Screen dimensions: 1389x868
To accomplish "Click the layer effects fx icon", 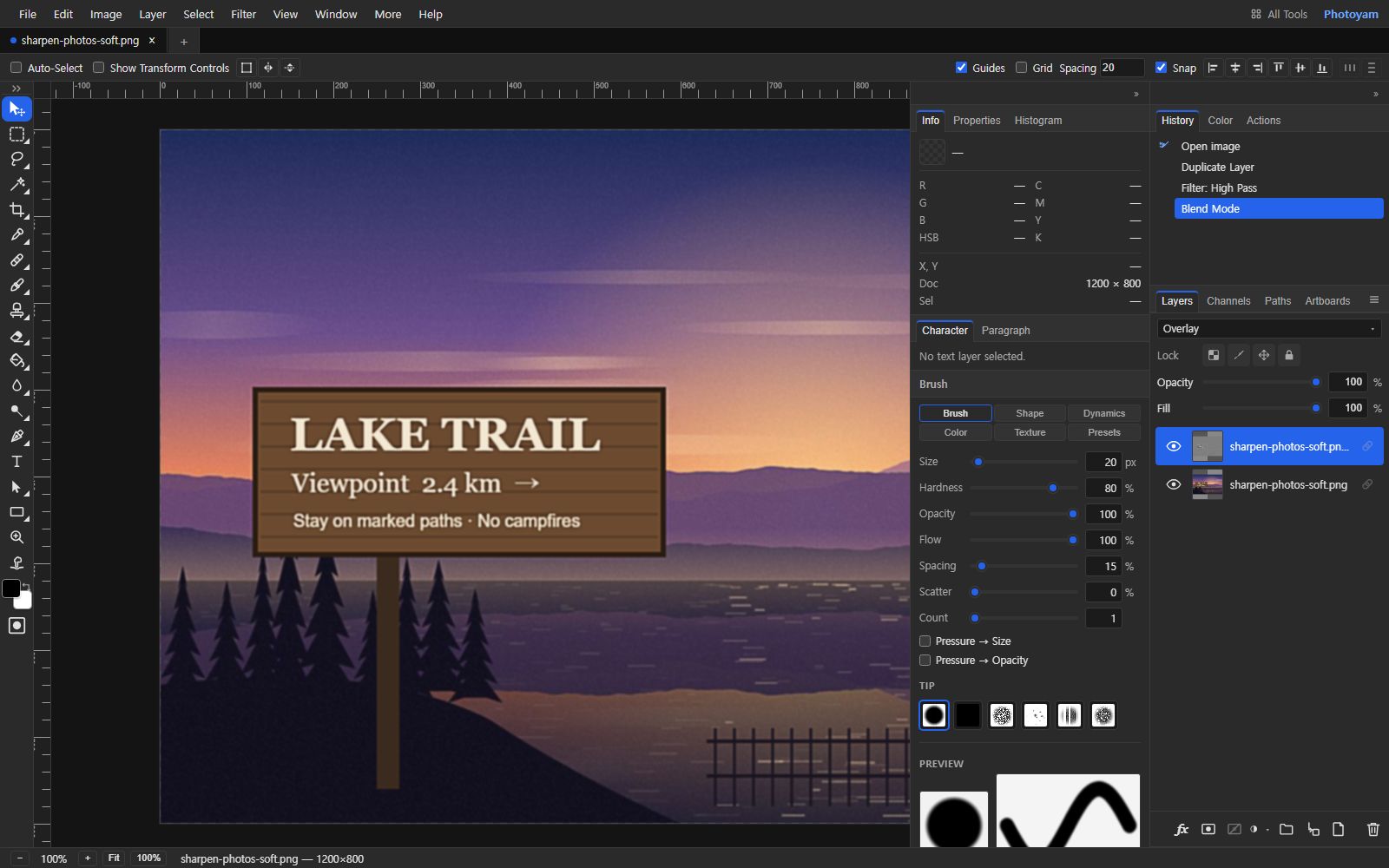I will click(1182, 830).
